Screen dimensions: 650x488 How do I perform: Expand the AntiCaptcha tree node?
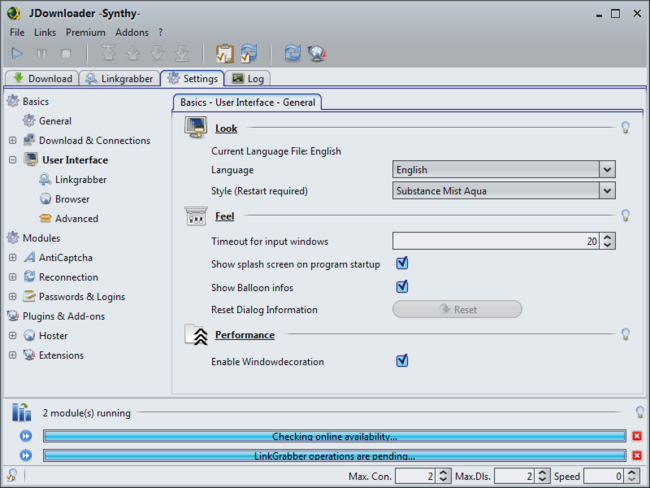pos(13,257)
